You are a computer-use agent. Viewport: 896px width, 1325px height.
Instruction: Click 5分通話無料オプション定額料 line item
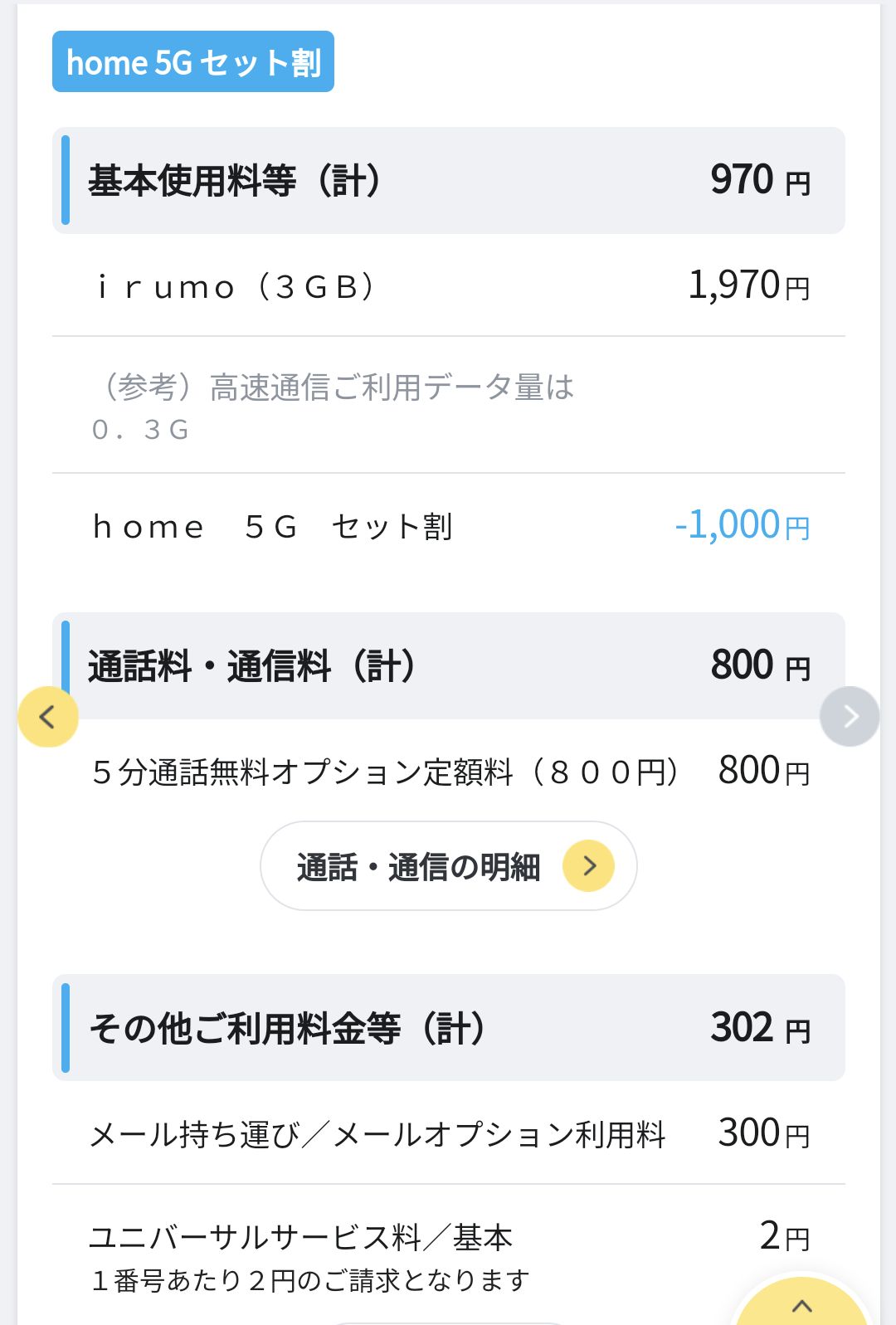click(x=386, y=772)
